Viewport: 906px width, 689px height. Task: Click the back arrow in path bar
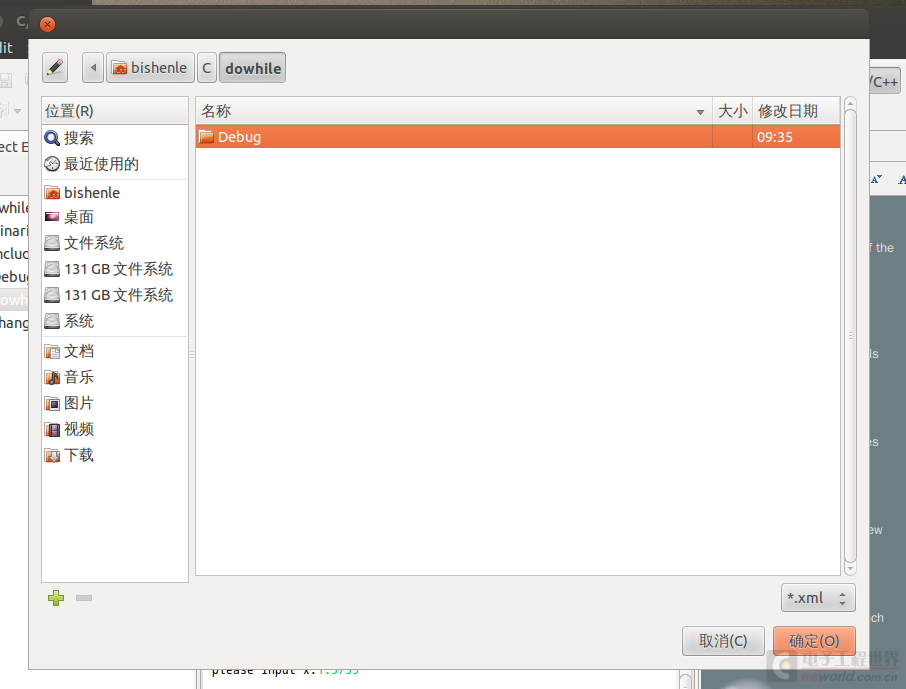coord(93,68)
